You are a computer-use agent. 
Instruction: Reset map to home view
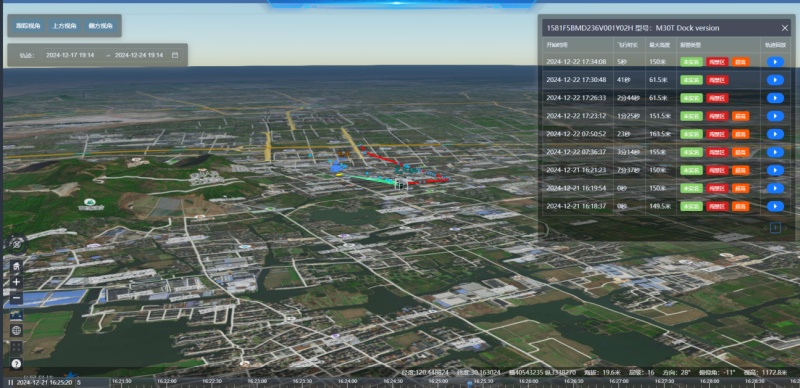[x=16, y=266]
